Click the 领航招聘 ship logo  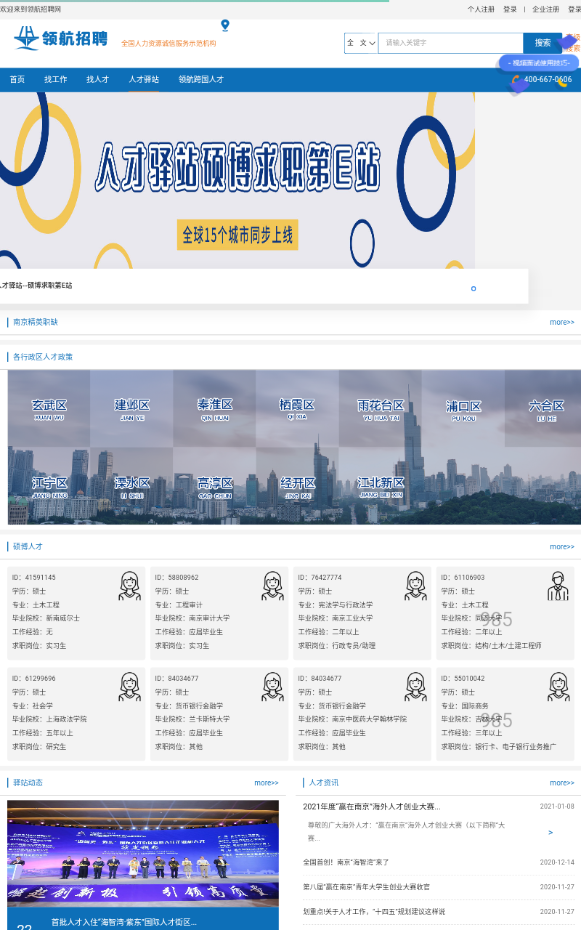coord(61,39)
